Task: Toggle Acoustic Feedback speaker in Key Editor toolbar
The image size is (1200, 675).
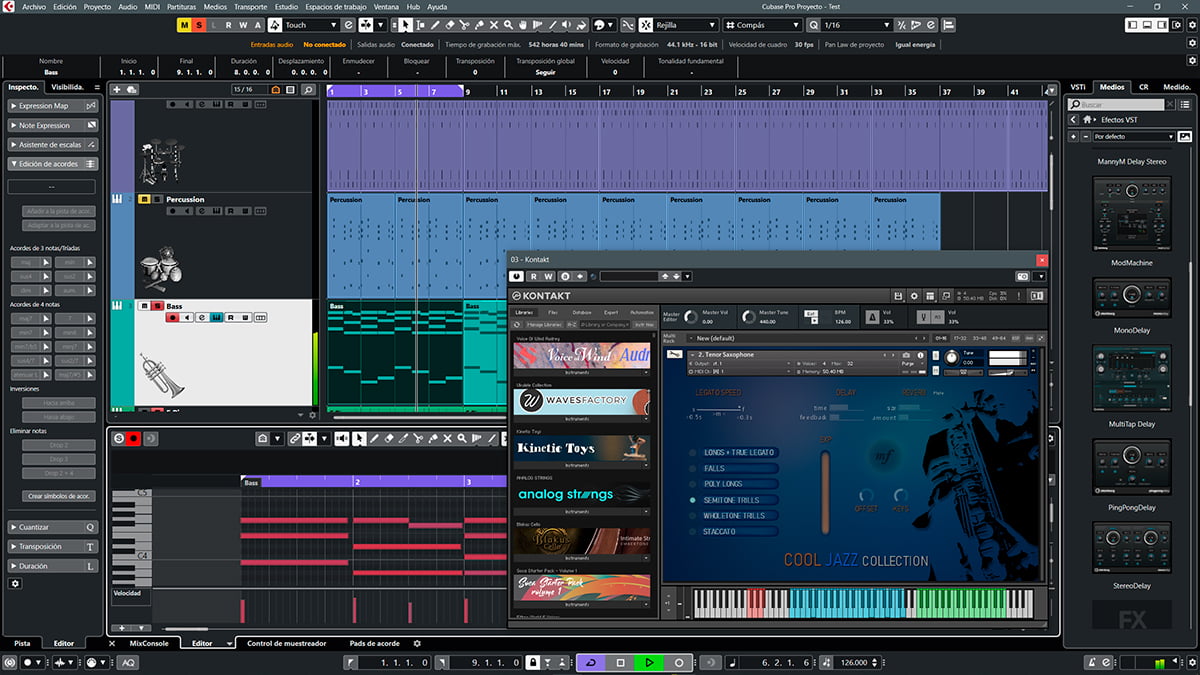Action: 343,439
